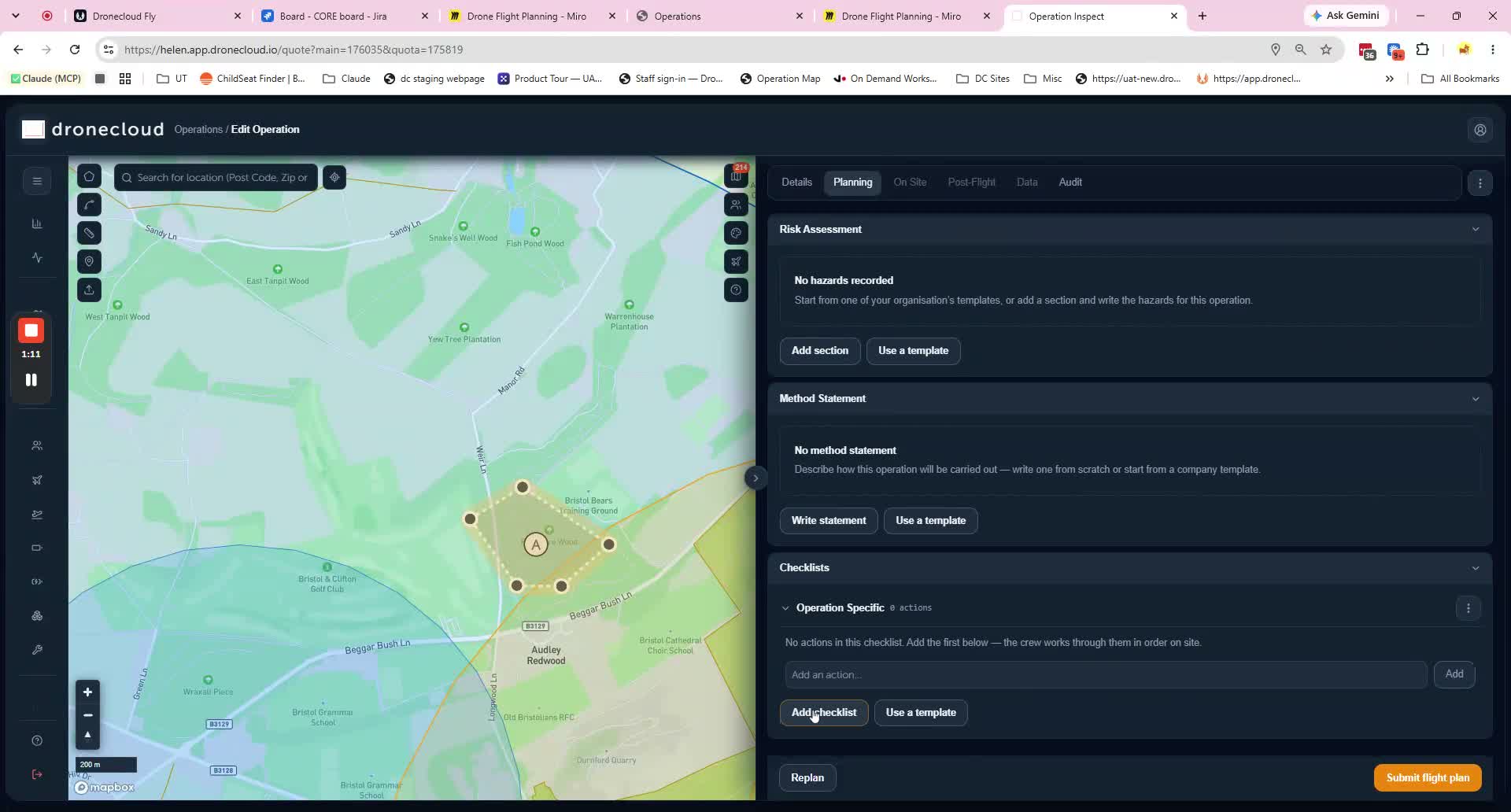Screen dimensions: 1511x812
Task: Click the logout icon in sidebar
Action: pyautogui.click(x=37, y=774)
